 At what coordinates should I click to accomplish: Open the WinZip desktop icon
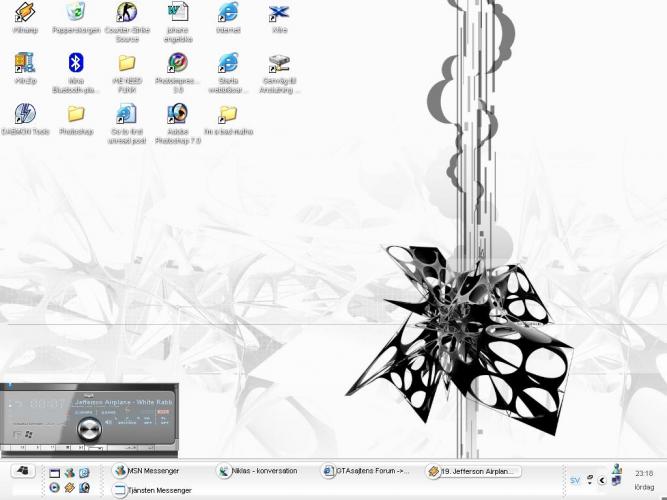pos(25,64)
